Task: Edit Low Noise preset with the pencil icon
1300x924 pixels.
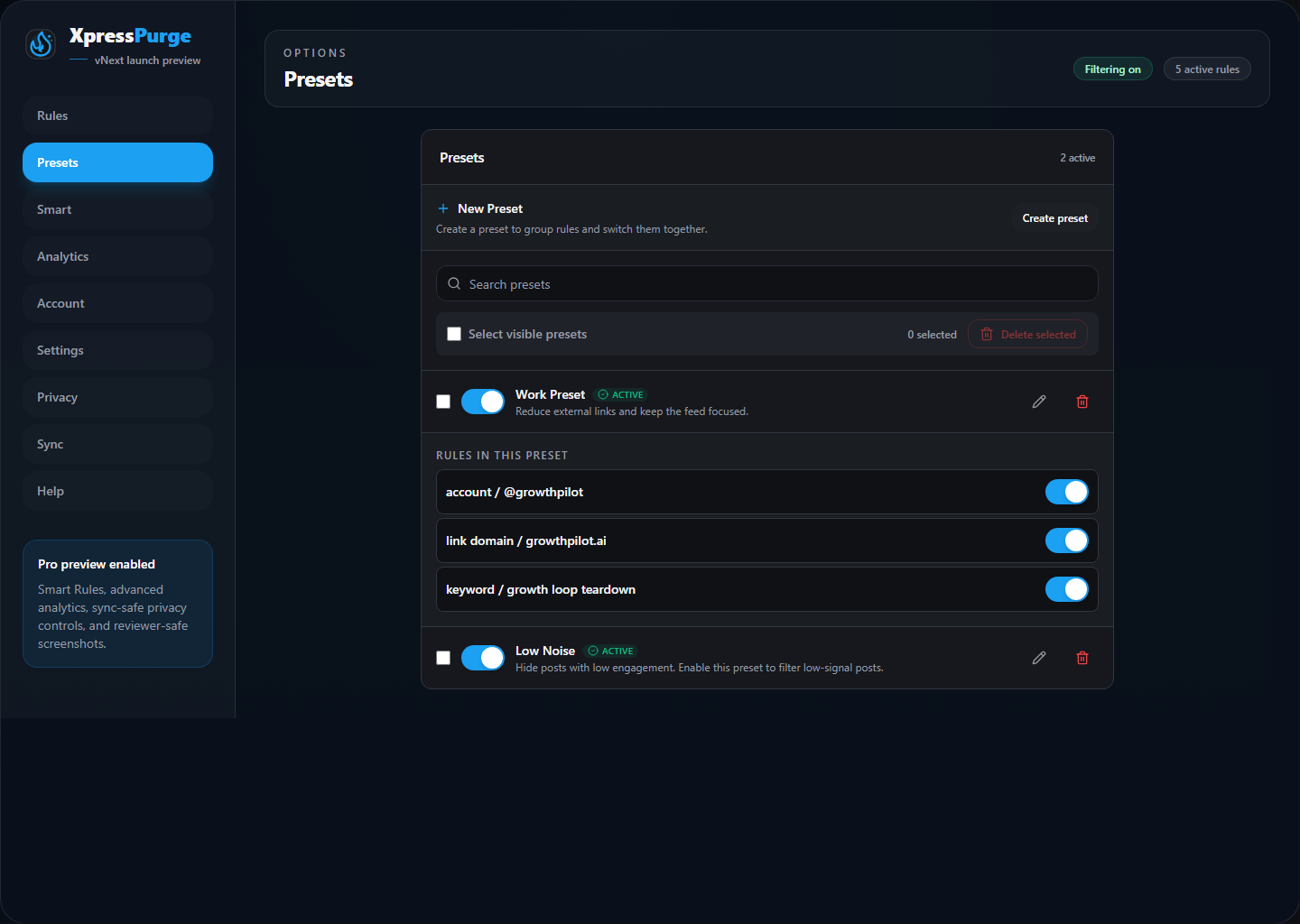Action: click(x=1039, y=658)
